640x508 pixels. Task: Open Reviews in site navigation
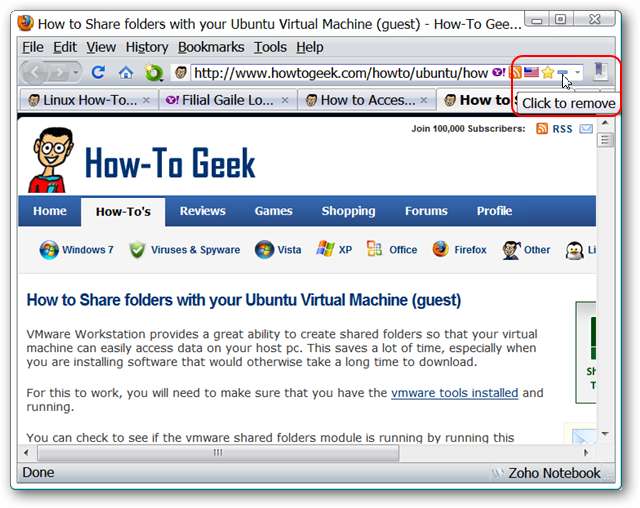[202, 211]
